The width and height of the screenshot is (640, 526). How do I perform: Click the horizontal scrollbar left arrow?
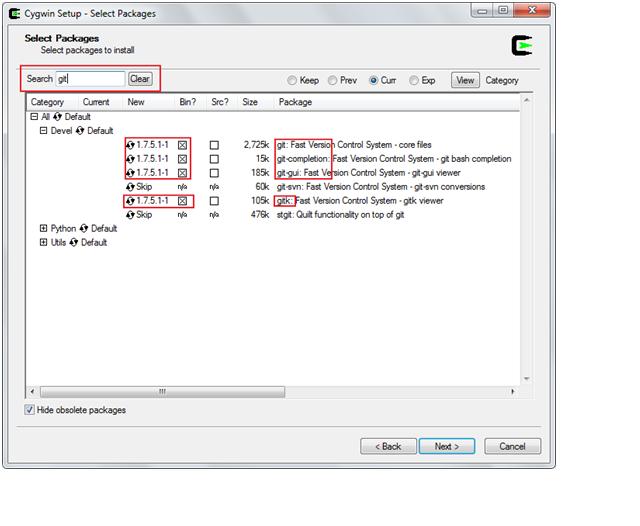click(33, 392)
